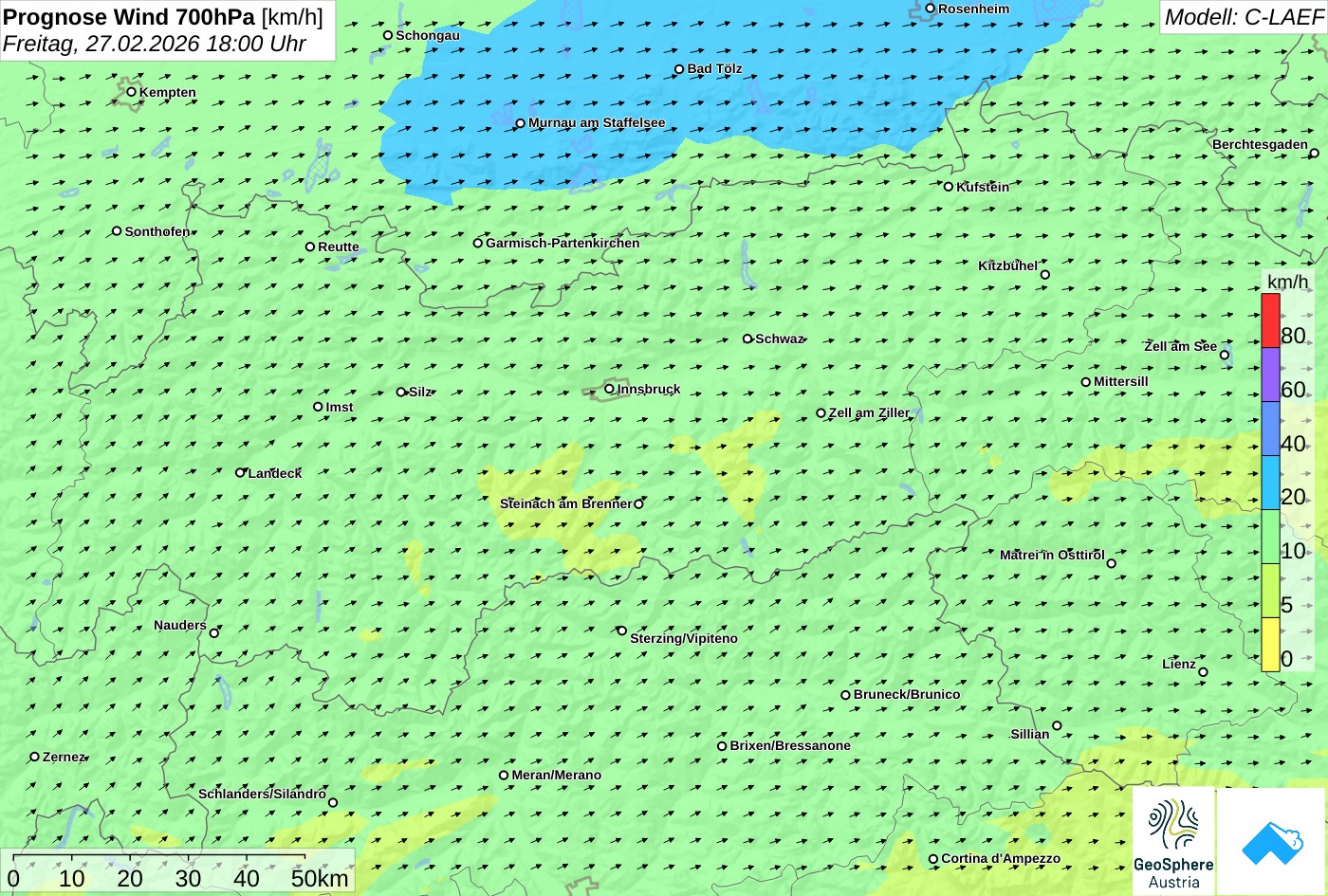
Task: Click the Reutte location marker
Action: [x=310, y=247]
